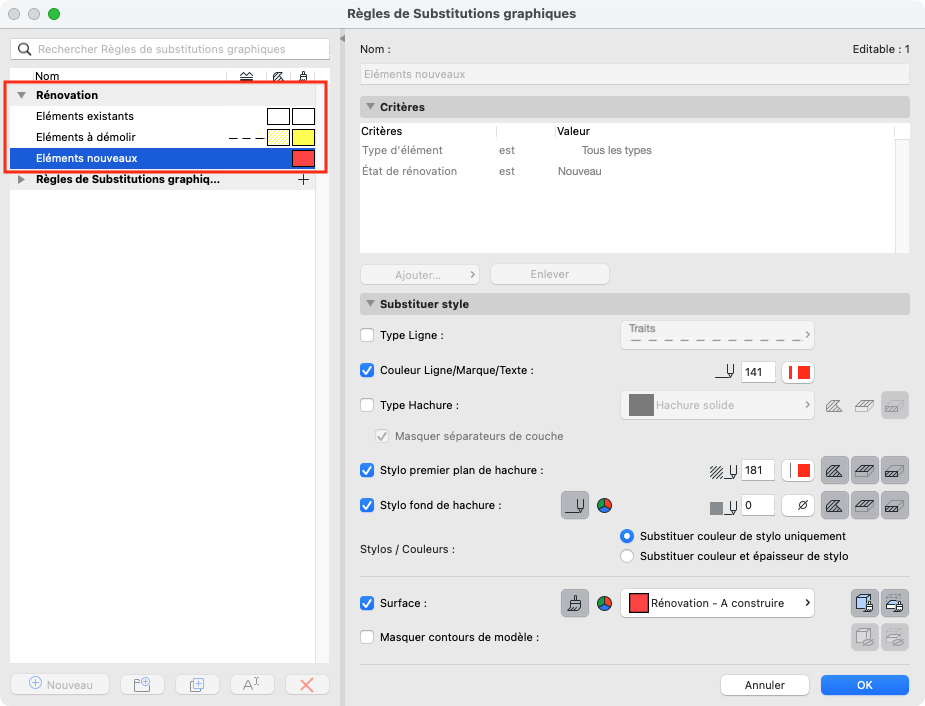The width and height of the screenshot is (925, 706).
Task: Enable the Type Ligne checkbox
Action: coord(367,335)
